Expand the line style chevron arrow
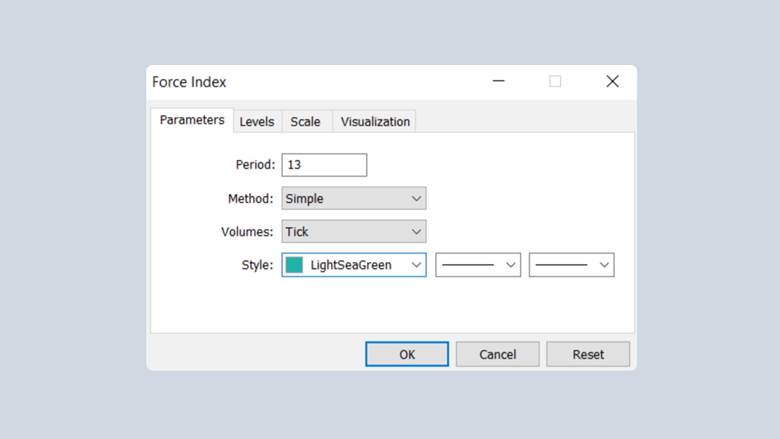Image resolution: width=780 pixels, height=439 pixels. (511, 265)
